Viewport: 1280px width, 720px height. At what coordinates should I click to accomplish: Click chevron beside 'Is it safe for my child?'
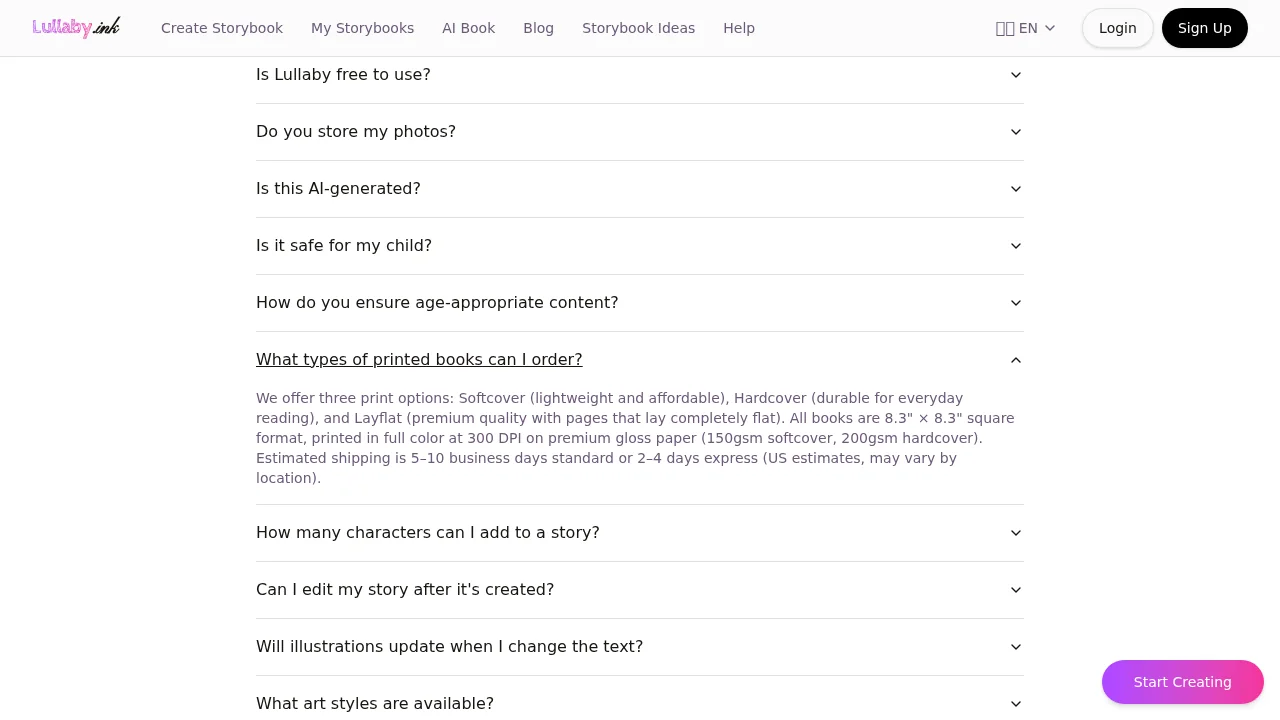click(x=1015, y=246)
